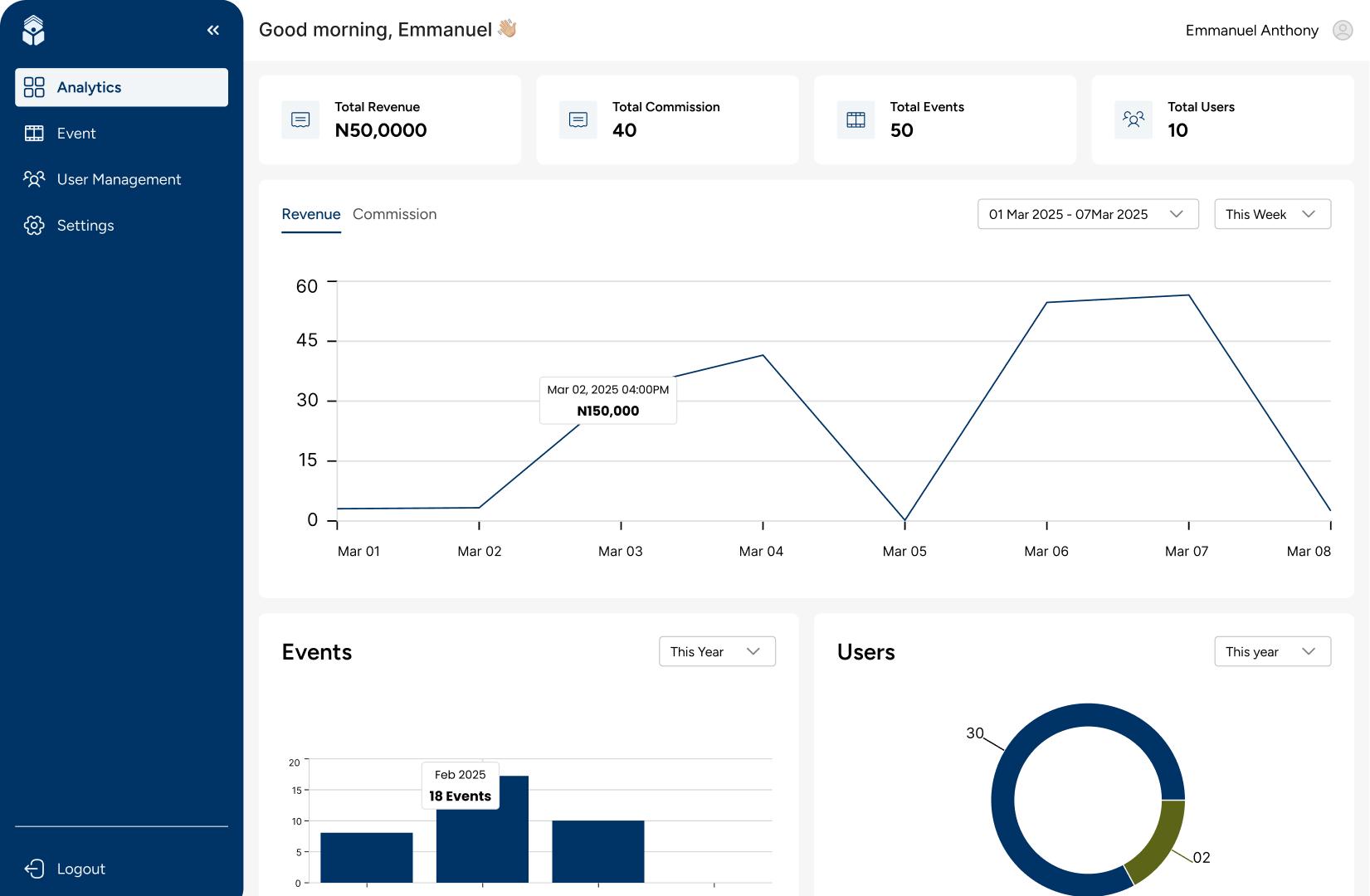
Task: Open the Users This year dropdown
Action: [1272, 651]
